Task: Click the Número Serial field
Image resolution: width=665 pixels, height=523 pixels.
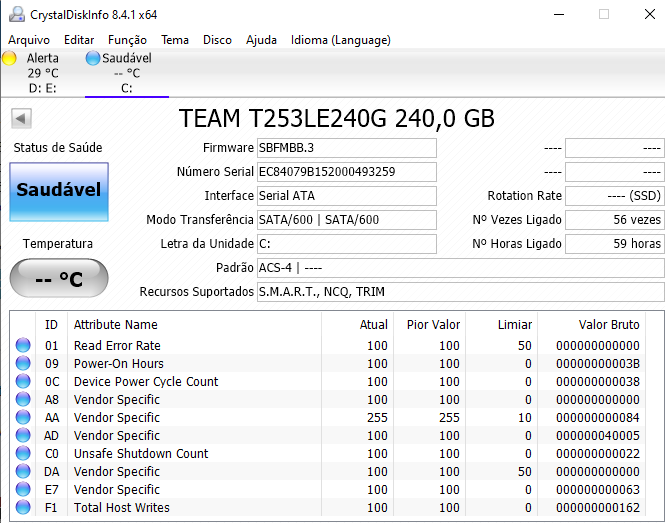Action: coord(346,172)
